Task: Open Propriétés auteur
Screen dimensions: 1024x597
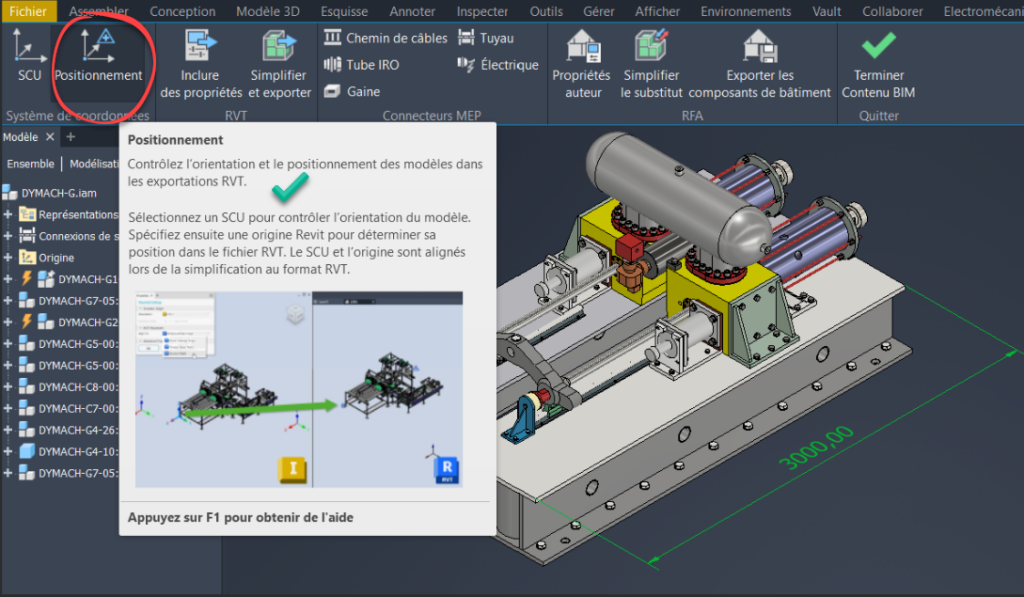Action: [582, 64]
